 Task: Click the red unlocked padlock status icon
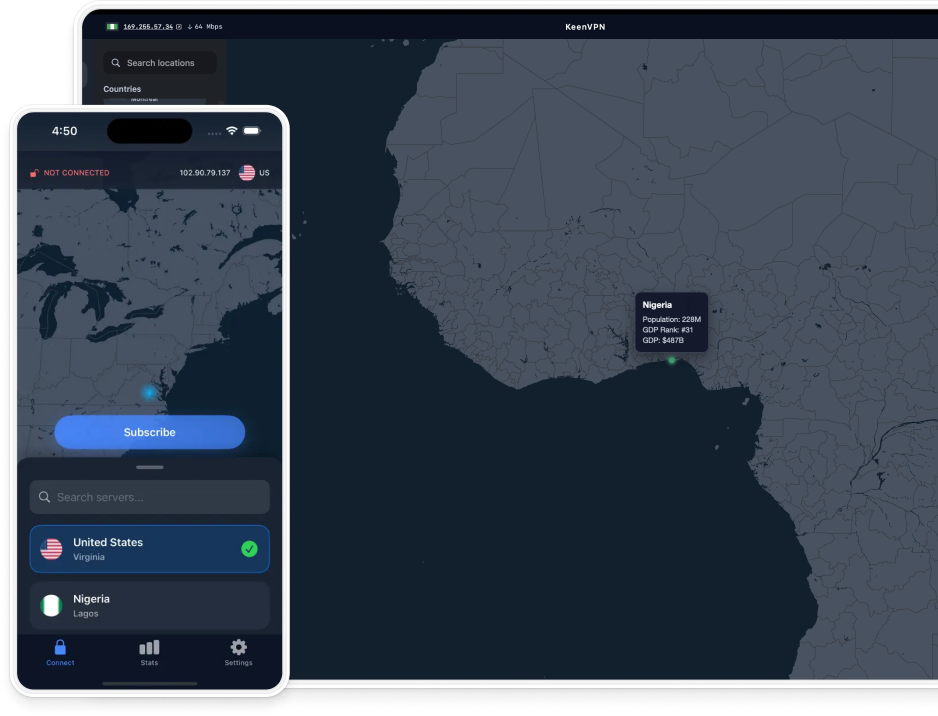34,173
